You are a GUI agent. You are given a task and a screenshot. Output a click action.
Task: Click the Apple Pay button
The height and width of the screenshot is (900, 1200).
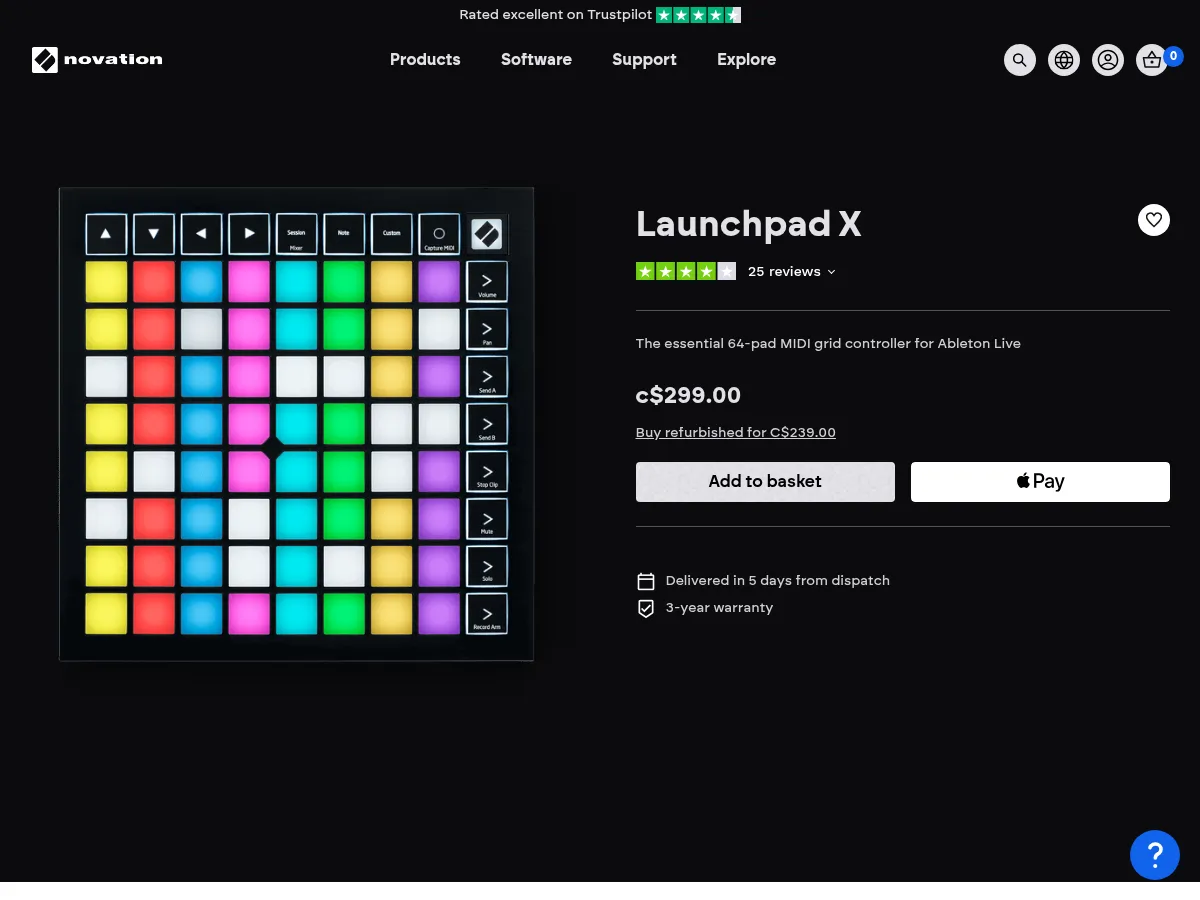tap(1040, 481)
